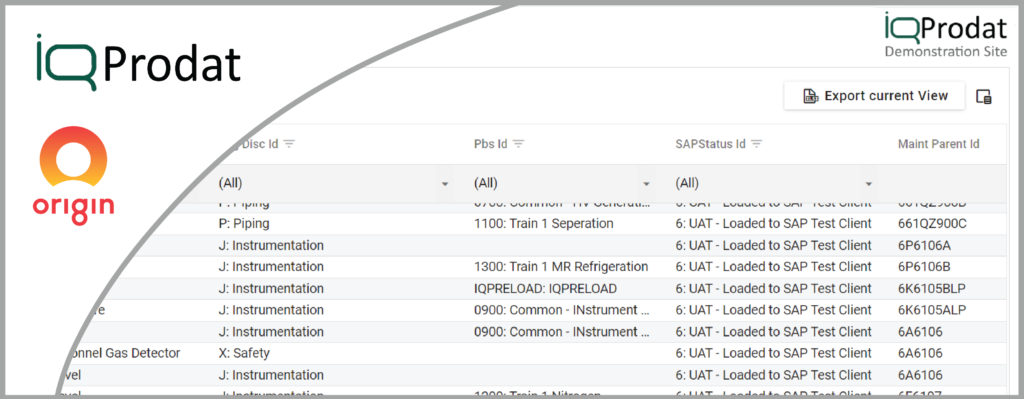This screenshot has width=1024, height=399.
Task: Click the spreadsheet icon in Export button
Action: point(810,97)
